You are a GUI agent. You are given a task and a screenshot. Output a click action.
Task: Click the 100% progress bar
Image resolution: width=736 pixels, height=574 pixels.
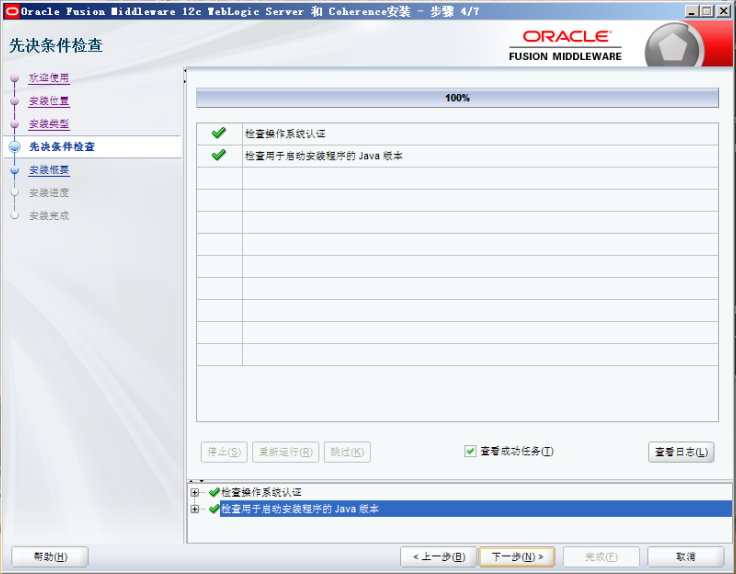(457, 98)
